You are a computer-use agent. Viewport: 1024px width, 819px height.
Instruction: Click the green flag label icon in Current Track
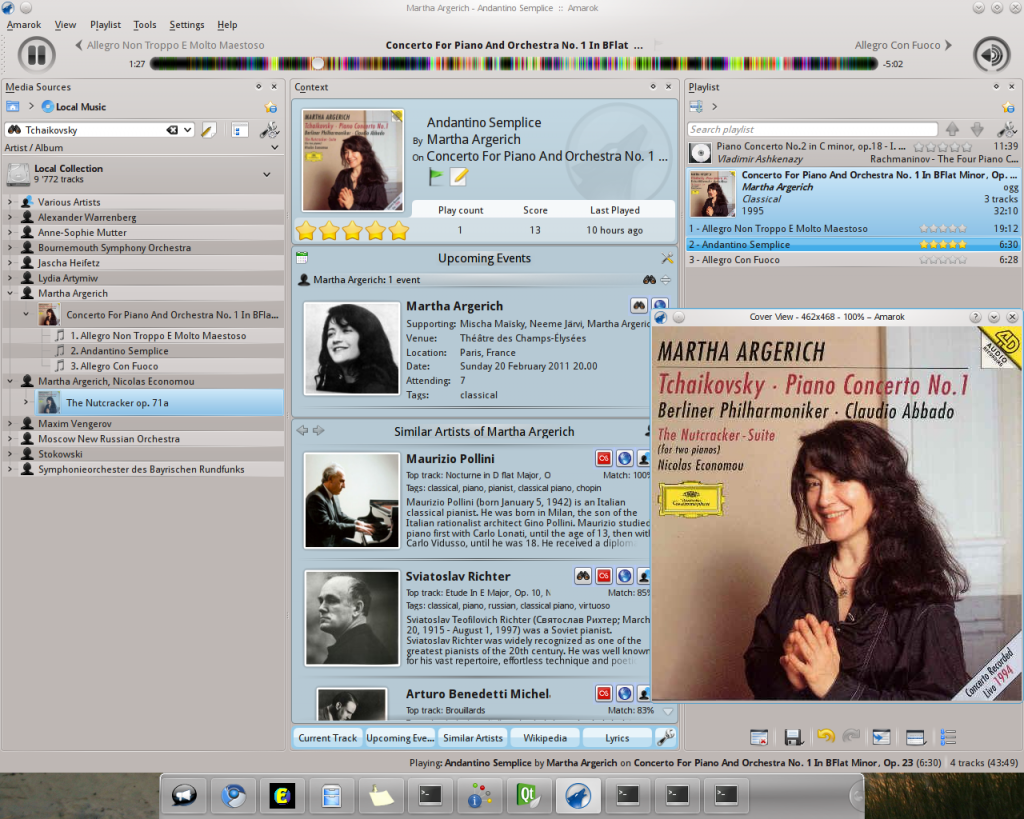(x=436, y=176)
